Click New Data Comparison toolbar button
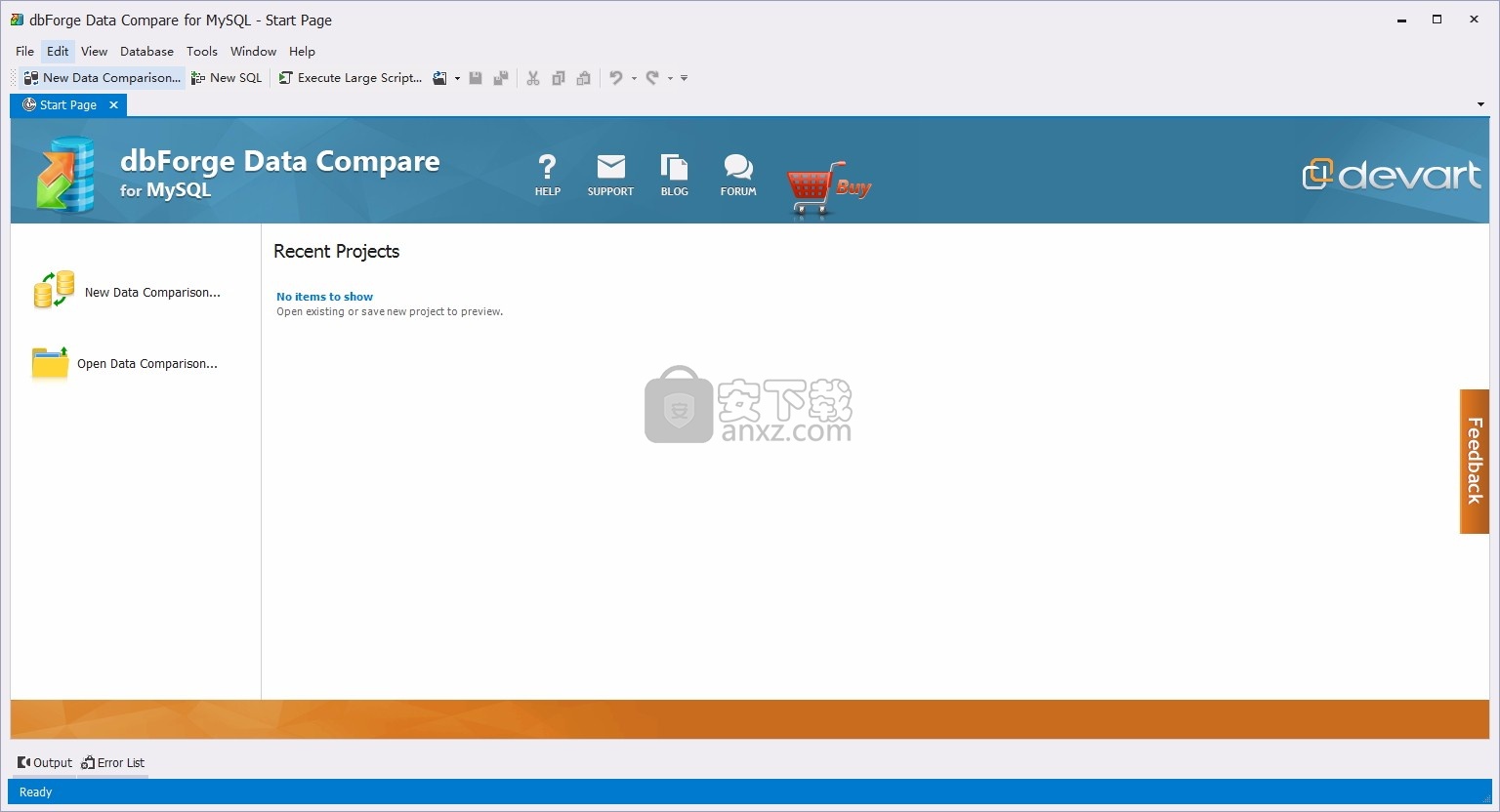 pyautogui.click(x=103, y=78)
